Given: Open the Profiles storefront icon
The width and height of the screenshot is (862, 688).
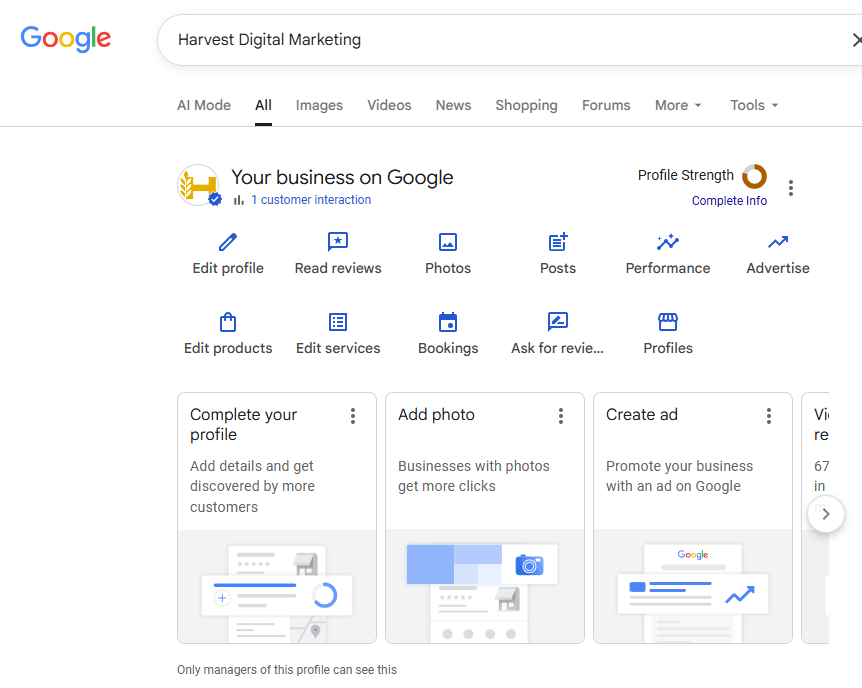Looking at the screenshot, I should coord(667,322).
